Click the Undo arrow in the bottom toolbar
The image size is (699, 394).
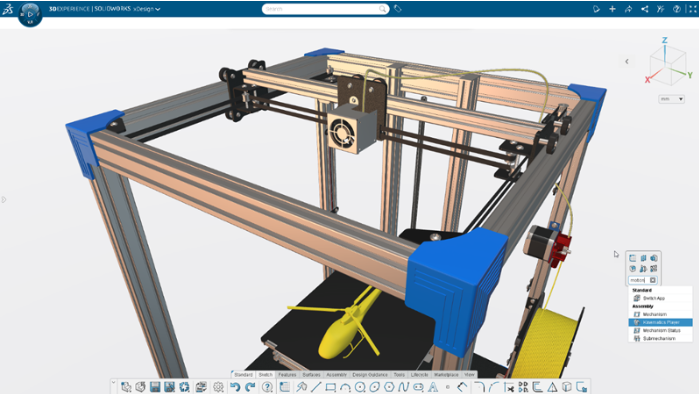click(x=235, y=387)
